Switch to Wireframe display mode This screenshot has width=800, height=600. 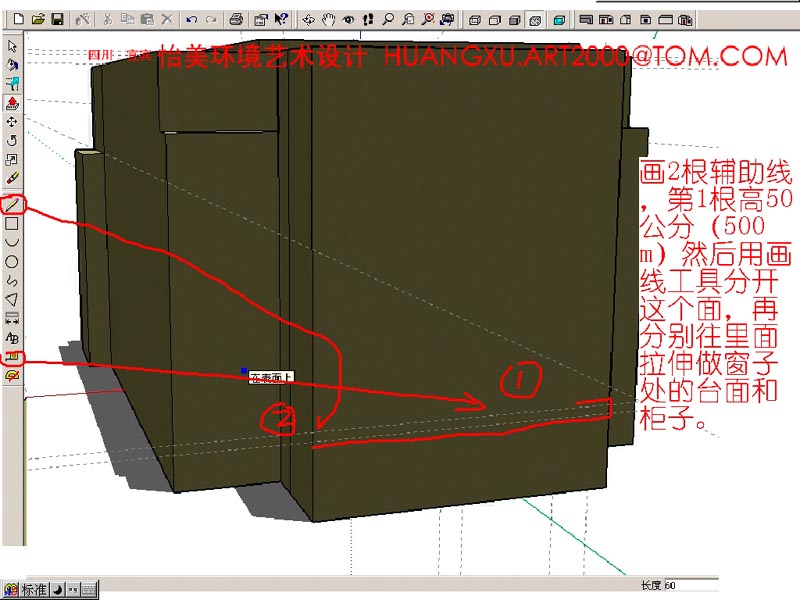point(474,20)
